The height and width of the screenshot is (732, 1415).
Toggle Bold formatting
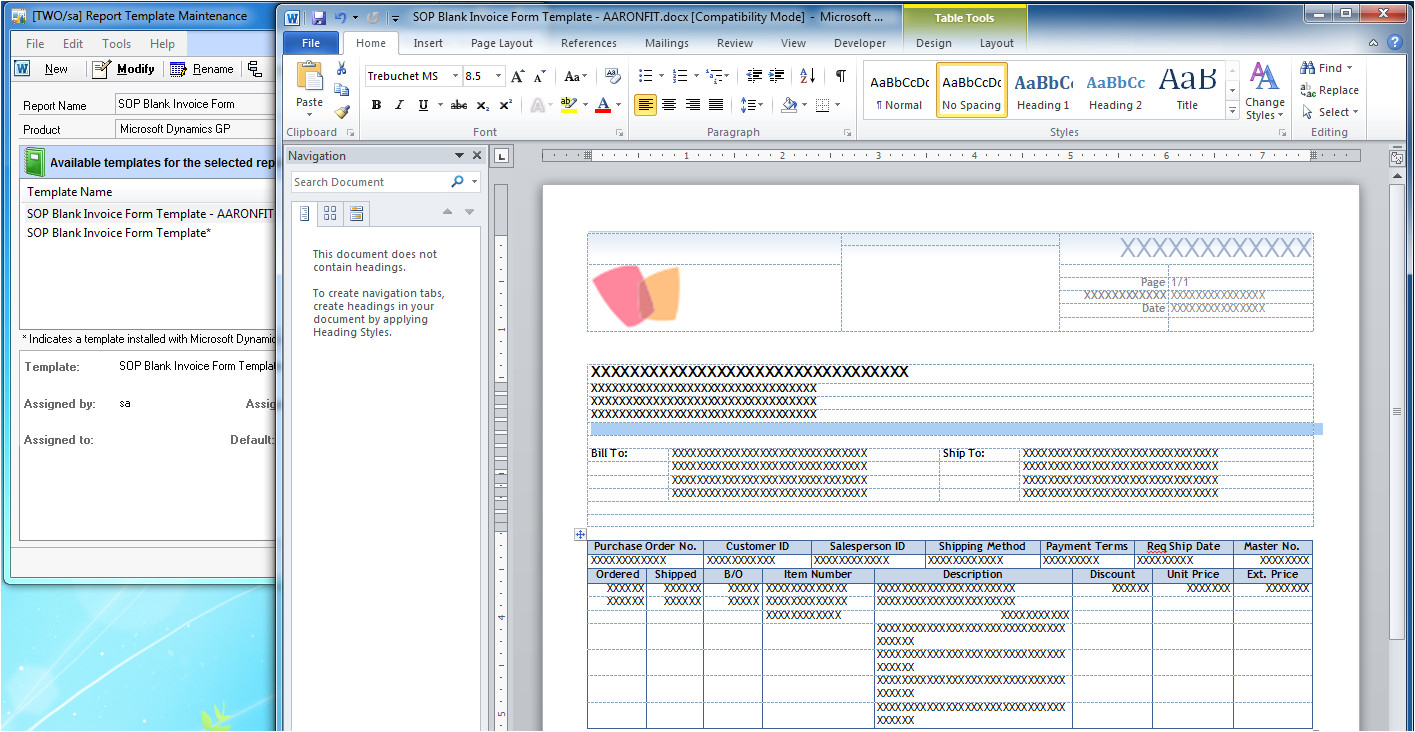[376, 105]
